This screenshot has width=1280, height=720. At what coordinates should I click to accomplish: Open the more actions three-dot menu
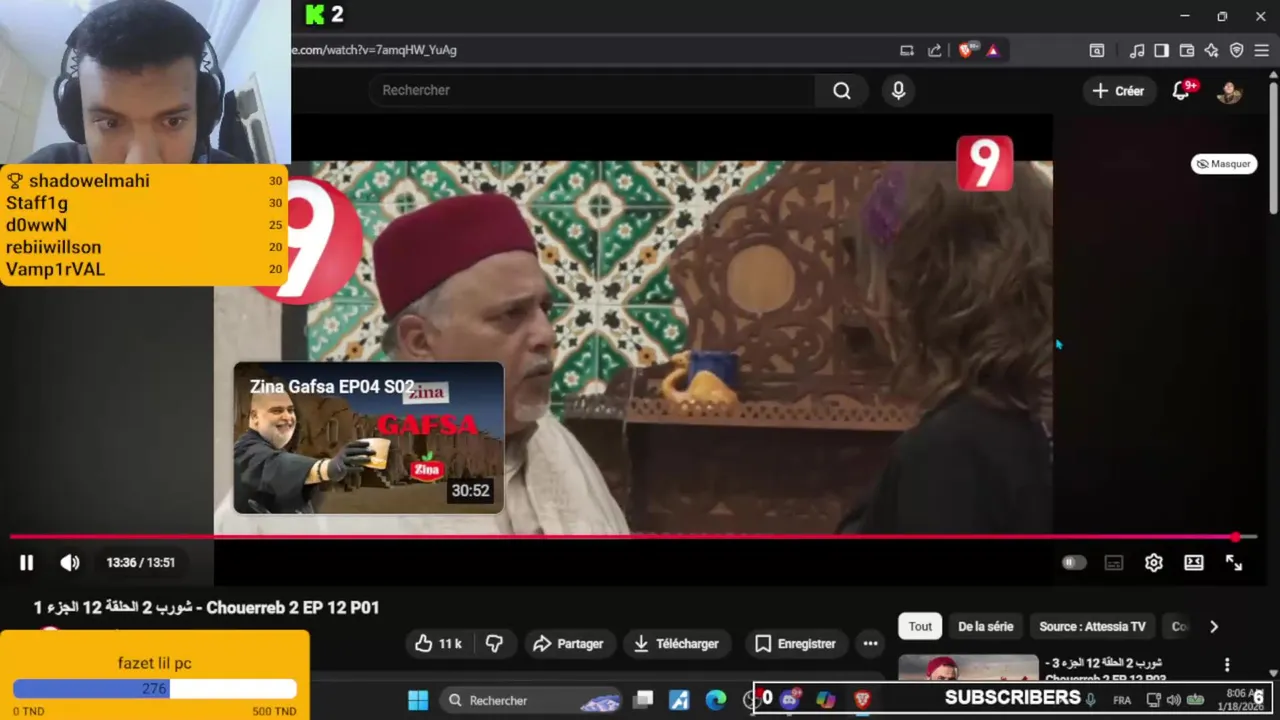pos(870,644)
